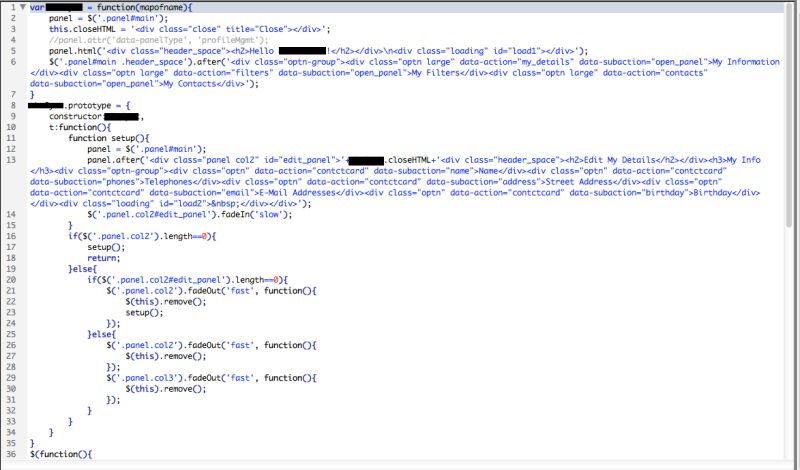Screen dimensions: 800x470
Task: Click the 'Birthday' text
Action: pyautogui.click(x=712, y=192)
